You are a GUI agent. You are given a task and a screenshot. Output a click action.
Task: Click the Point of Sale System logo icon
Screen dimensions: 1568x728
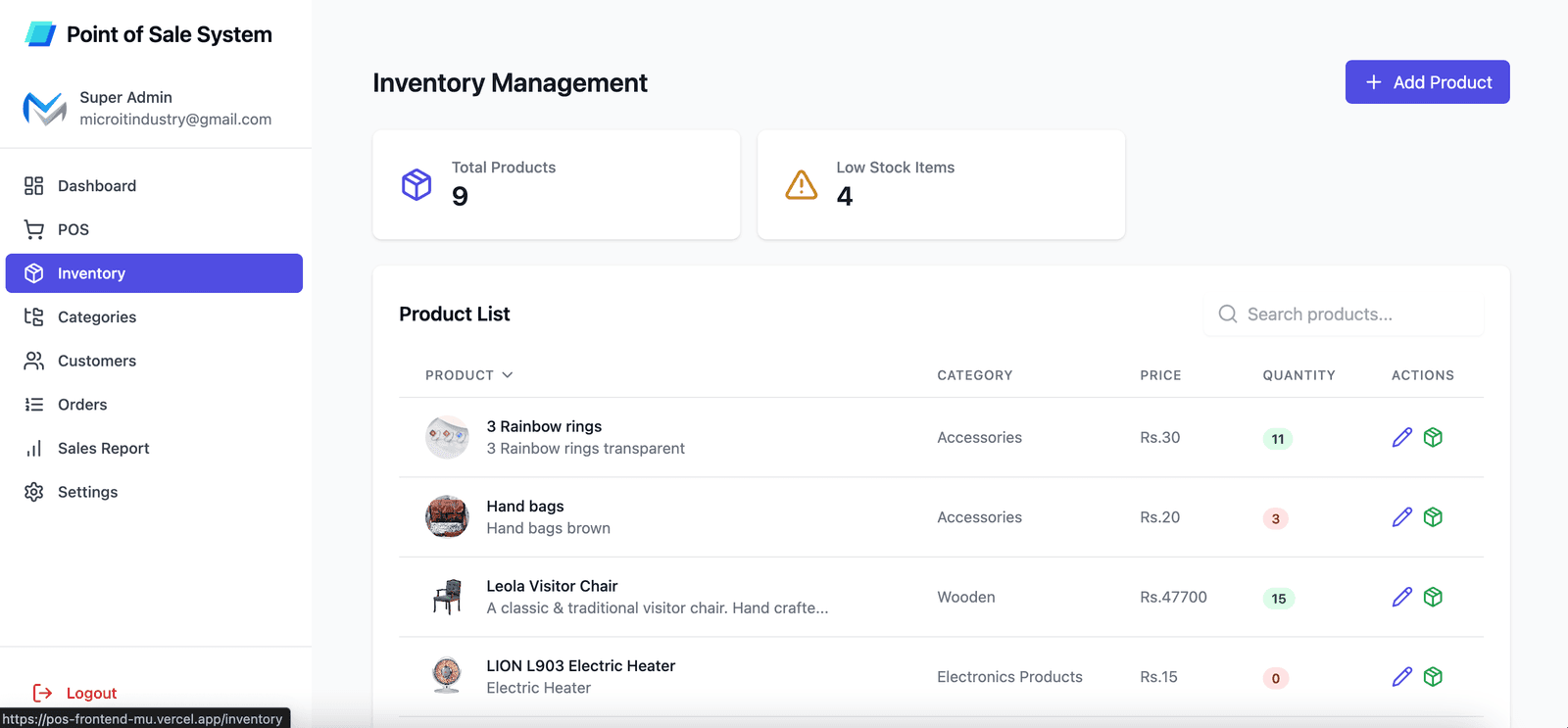pos(40,34)
